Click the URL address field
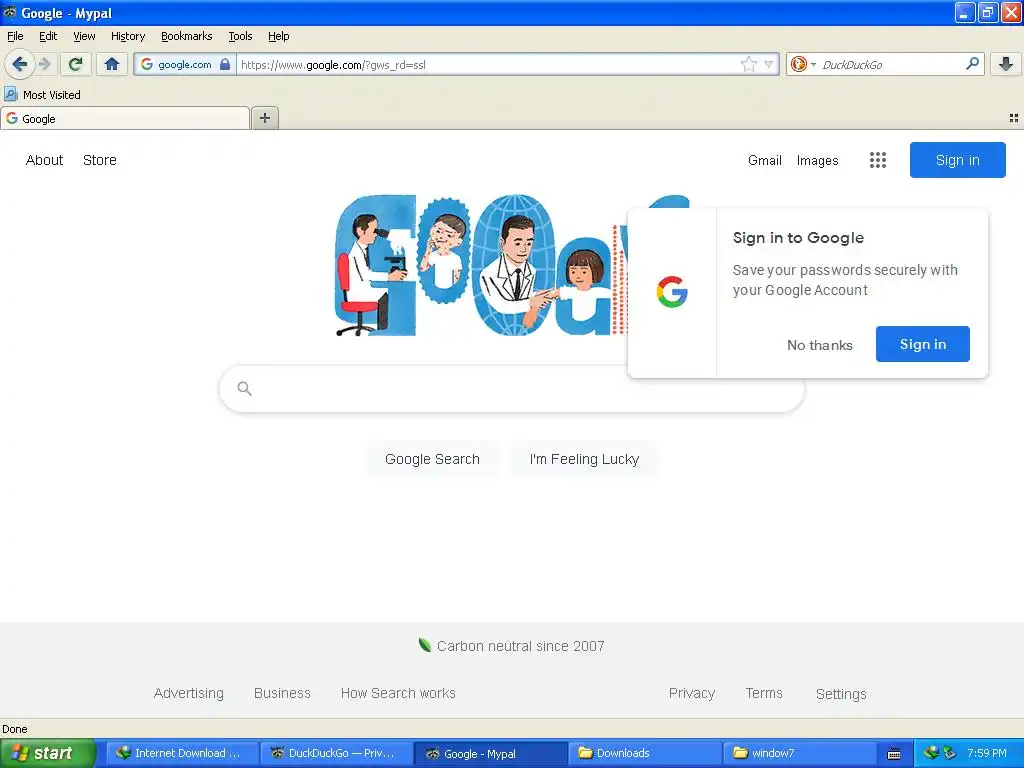This screenshot has width=1024, height=768. 488,65
